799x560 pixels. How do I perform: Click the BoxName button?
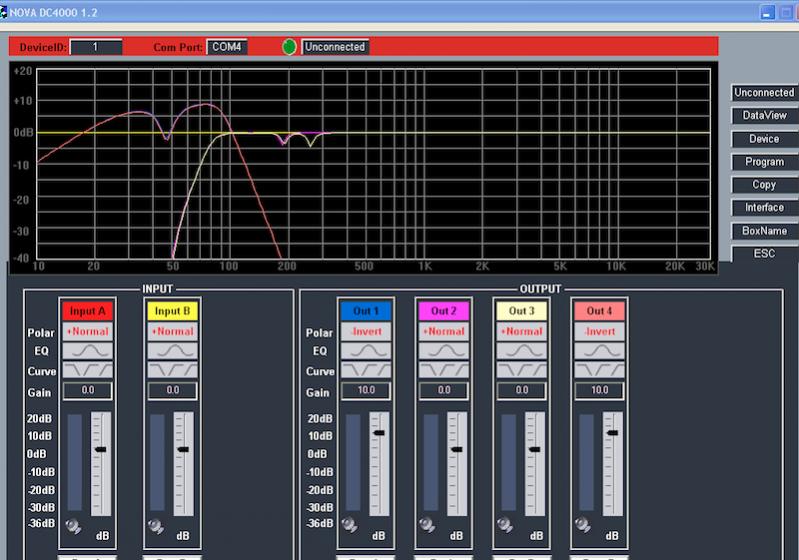[x=764, y=231]
